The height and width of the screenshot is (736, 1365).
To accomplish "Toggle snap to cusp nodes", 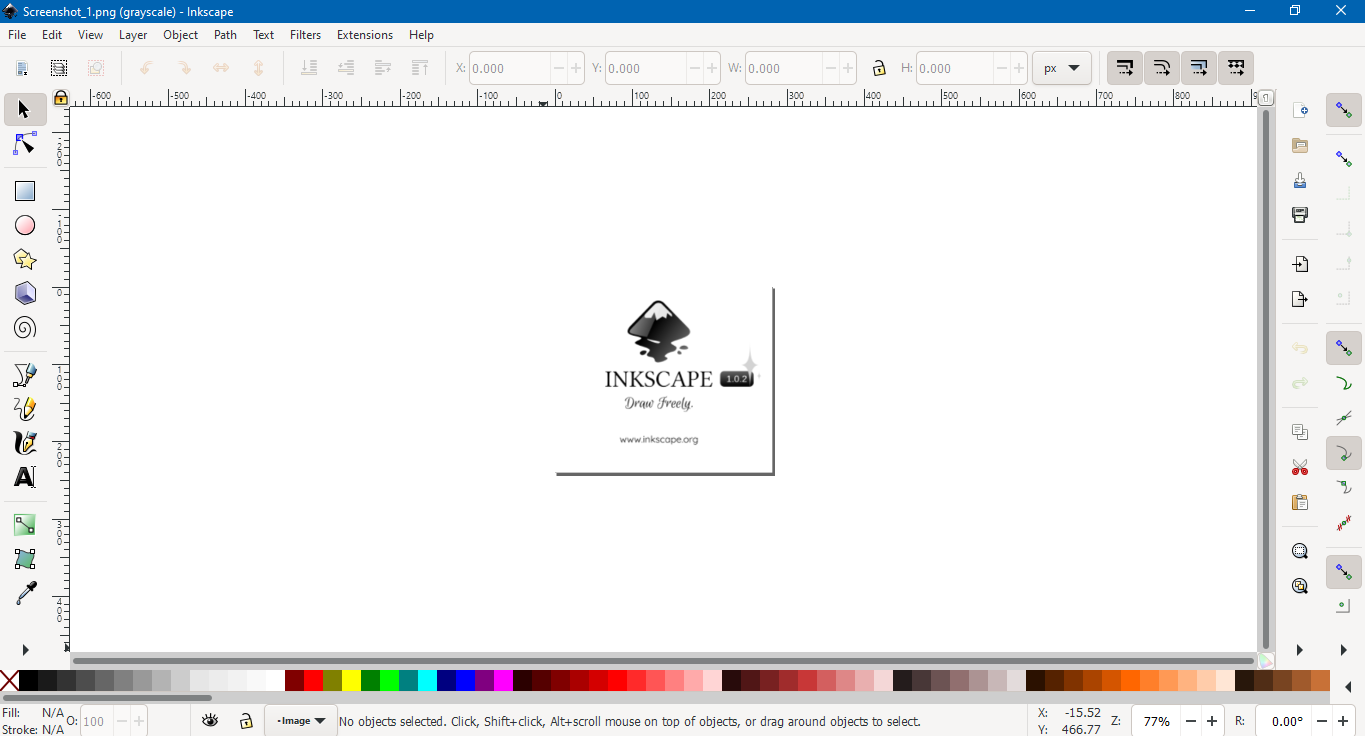I will (x=1344, y=454).
